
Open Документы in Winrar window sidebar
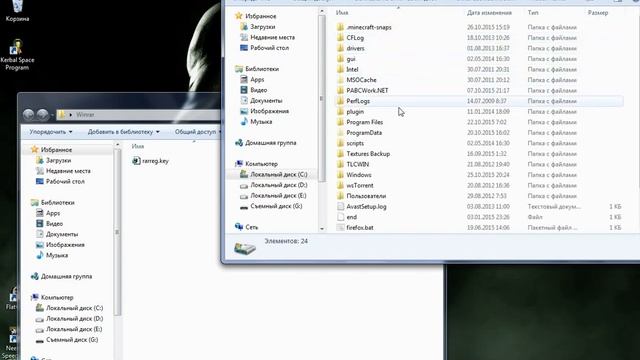(57, 235)
